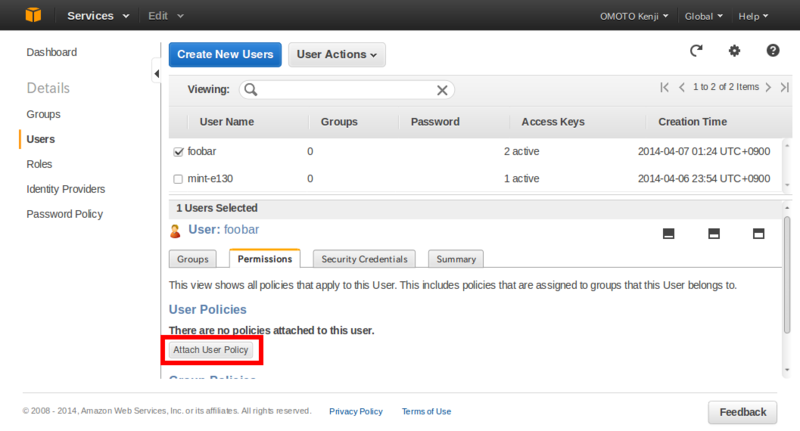Viewport: 800px width, 431px height.
Task: Refresh the users list with the reload icon
Action: point(696,50)
